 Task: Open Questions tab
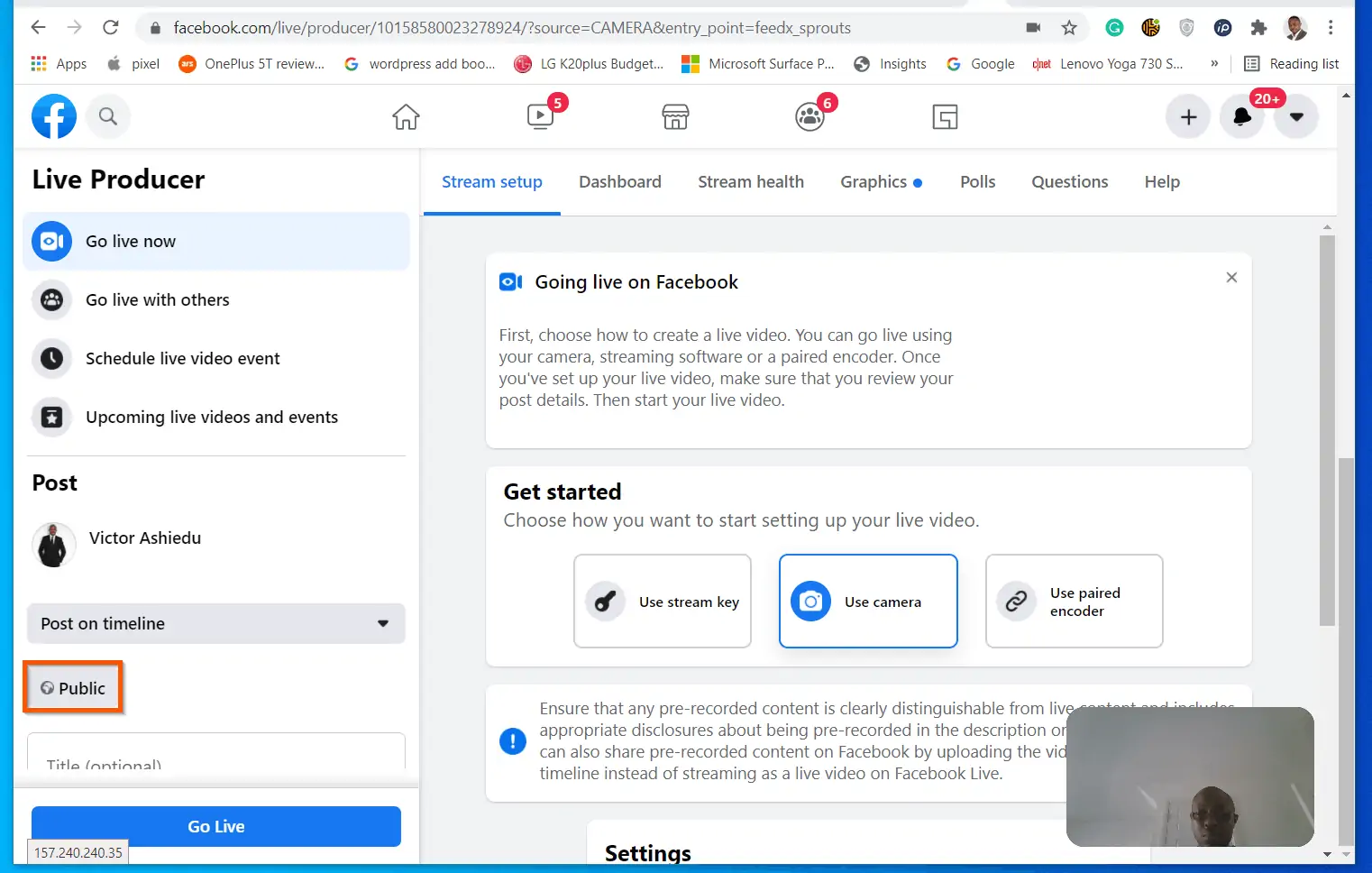click(1070, 182)
